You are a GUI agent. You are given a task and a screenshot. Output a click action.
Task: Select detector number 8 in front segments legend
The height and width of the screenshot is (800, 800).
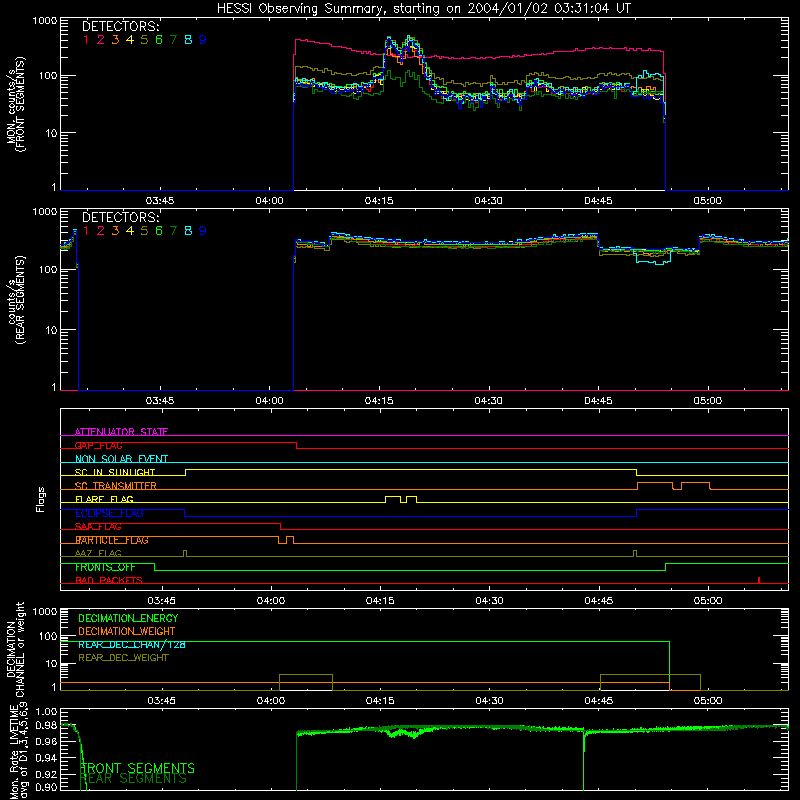pos(188,40)
